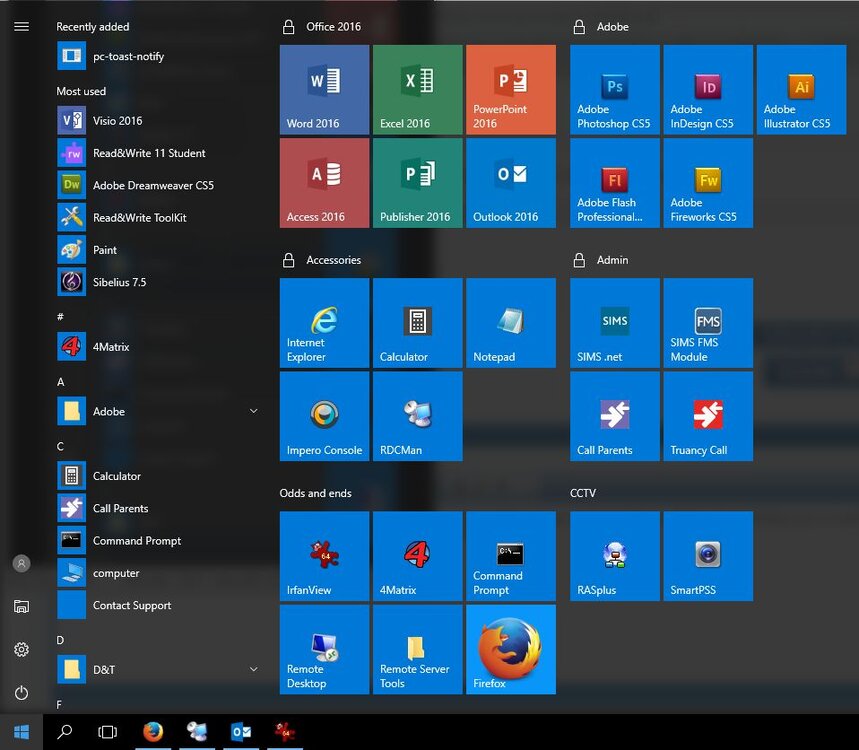Click the Odds and ends group heading
The height and width of the screenshot is (750, 859).
[x=316, y=493]
